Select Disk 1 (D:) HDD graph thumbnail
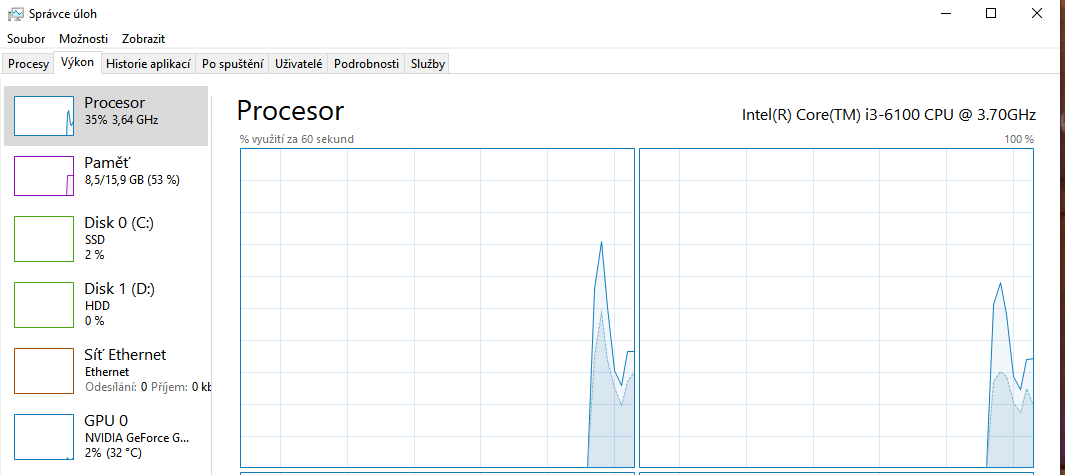The width and height of the screenshot is (1065, 475). tap(44, 304)
